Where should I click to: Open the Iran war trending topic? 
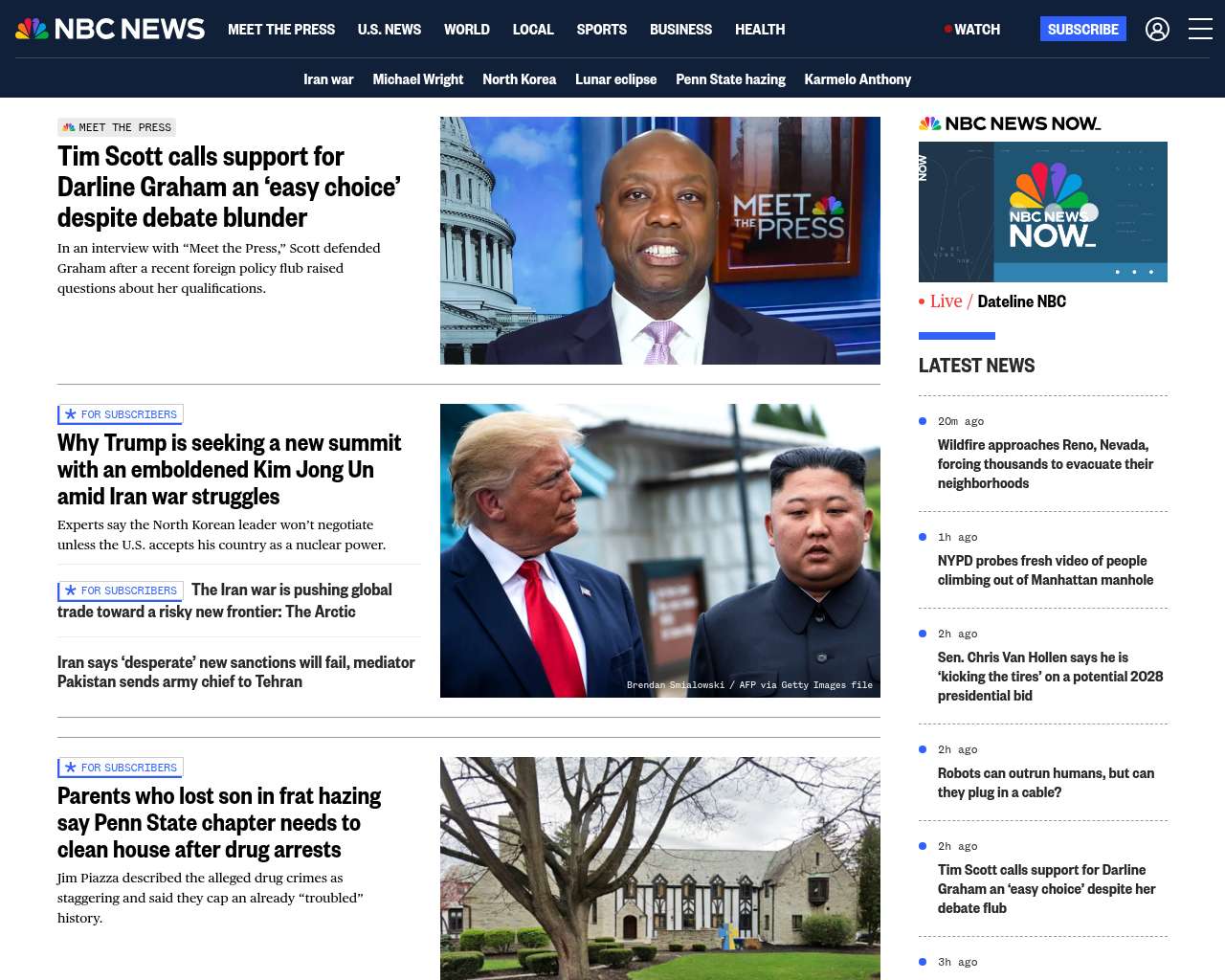click(328, 79)
